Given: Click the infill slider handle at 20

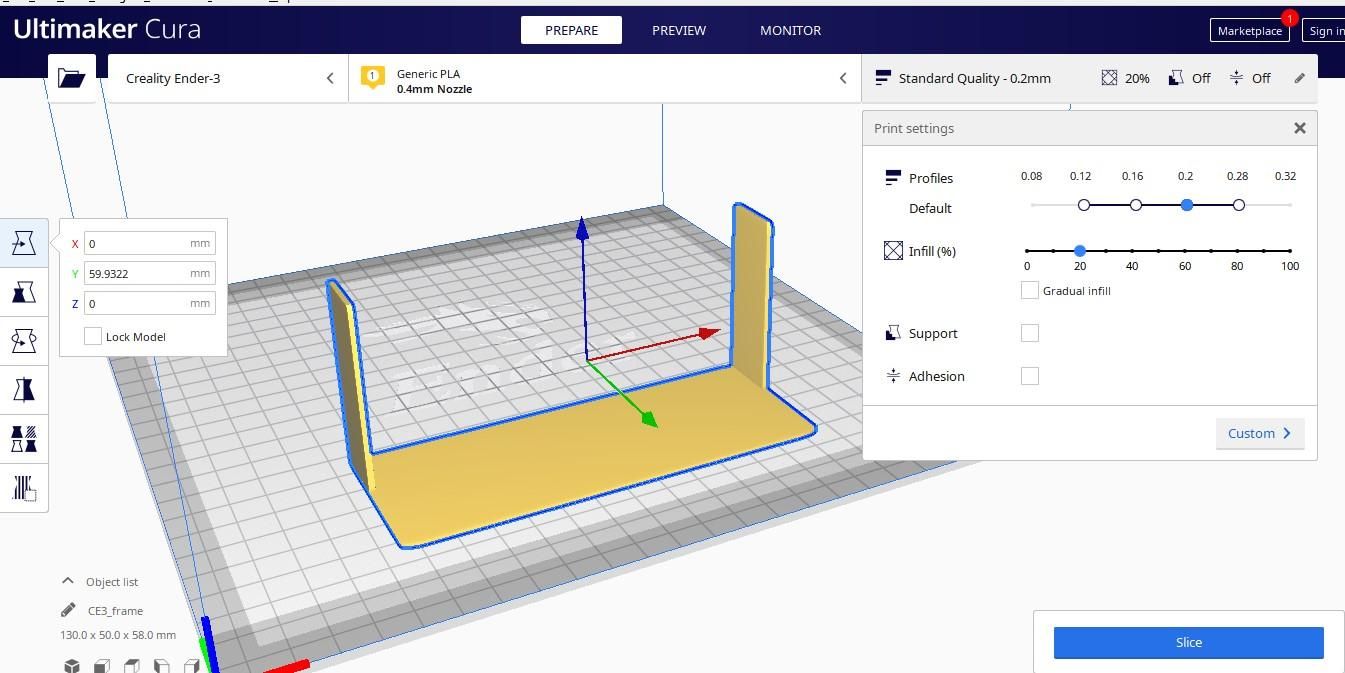Looking at the screenshot, I should [x=1080, y=251].
